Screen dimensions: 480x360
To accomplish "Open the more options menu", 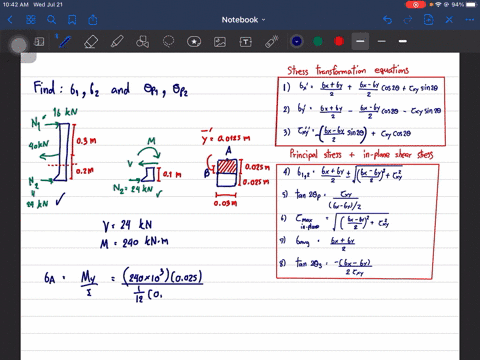I will 470,20.
